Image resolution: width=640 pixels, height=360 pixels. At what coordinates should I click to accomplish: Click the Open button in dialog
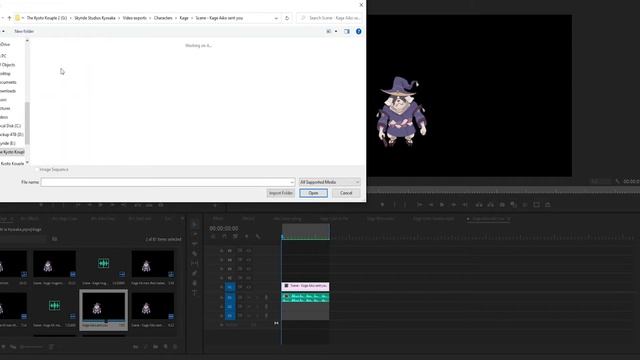pyautogui.click(x=313, y=193)
